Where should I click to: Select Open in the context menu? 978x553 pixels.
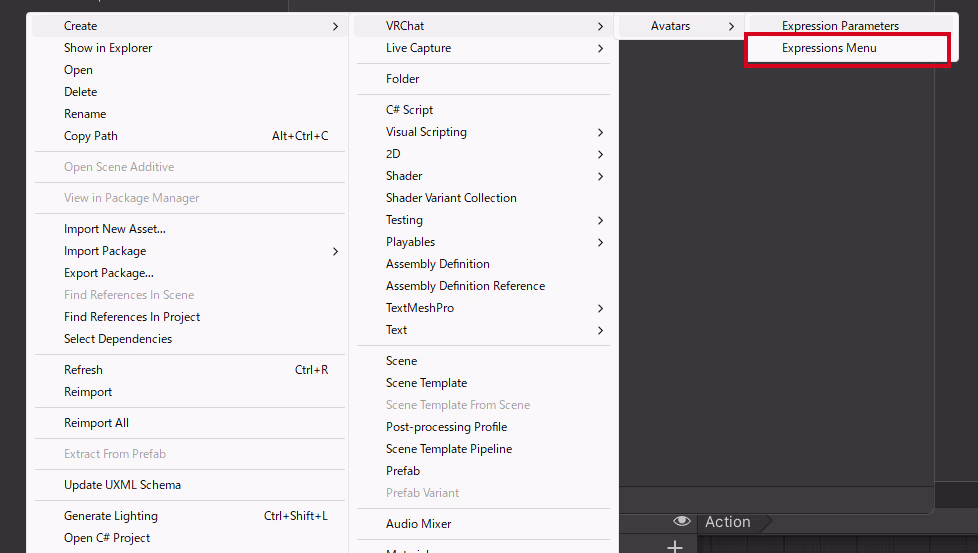tap(190, 70)
